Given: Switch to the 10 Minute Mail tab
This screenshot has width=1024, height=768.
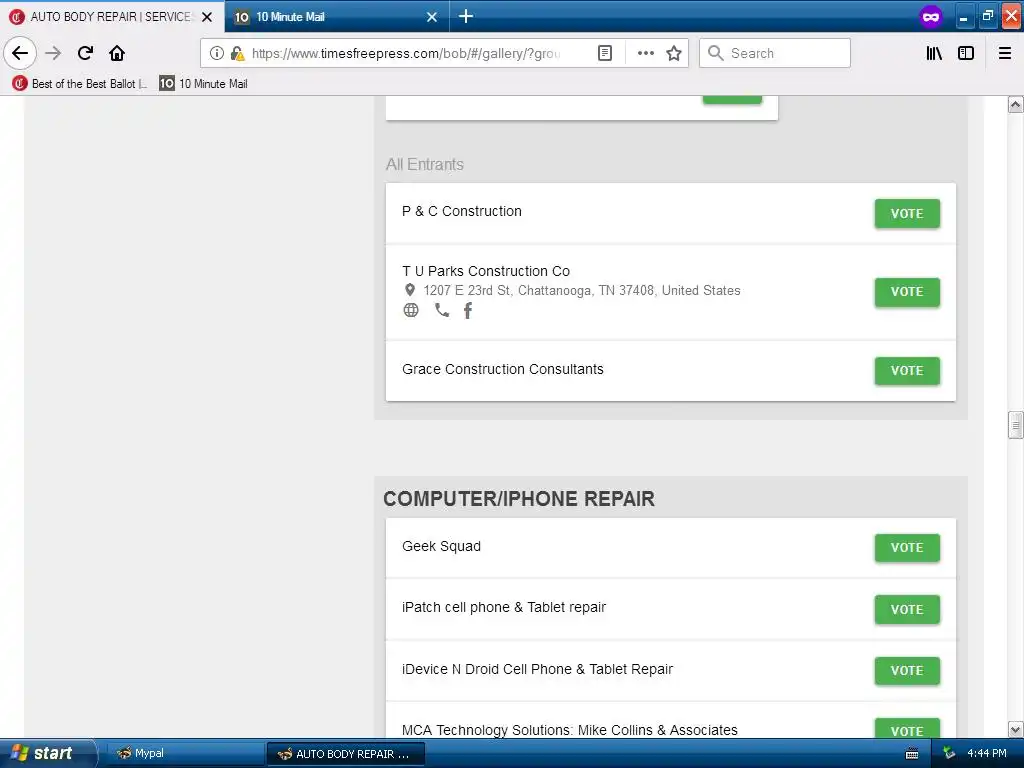Looking at the screenshot, I should (336, 16).
